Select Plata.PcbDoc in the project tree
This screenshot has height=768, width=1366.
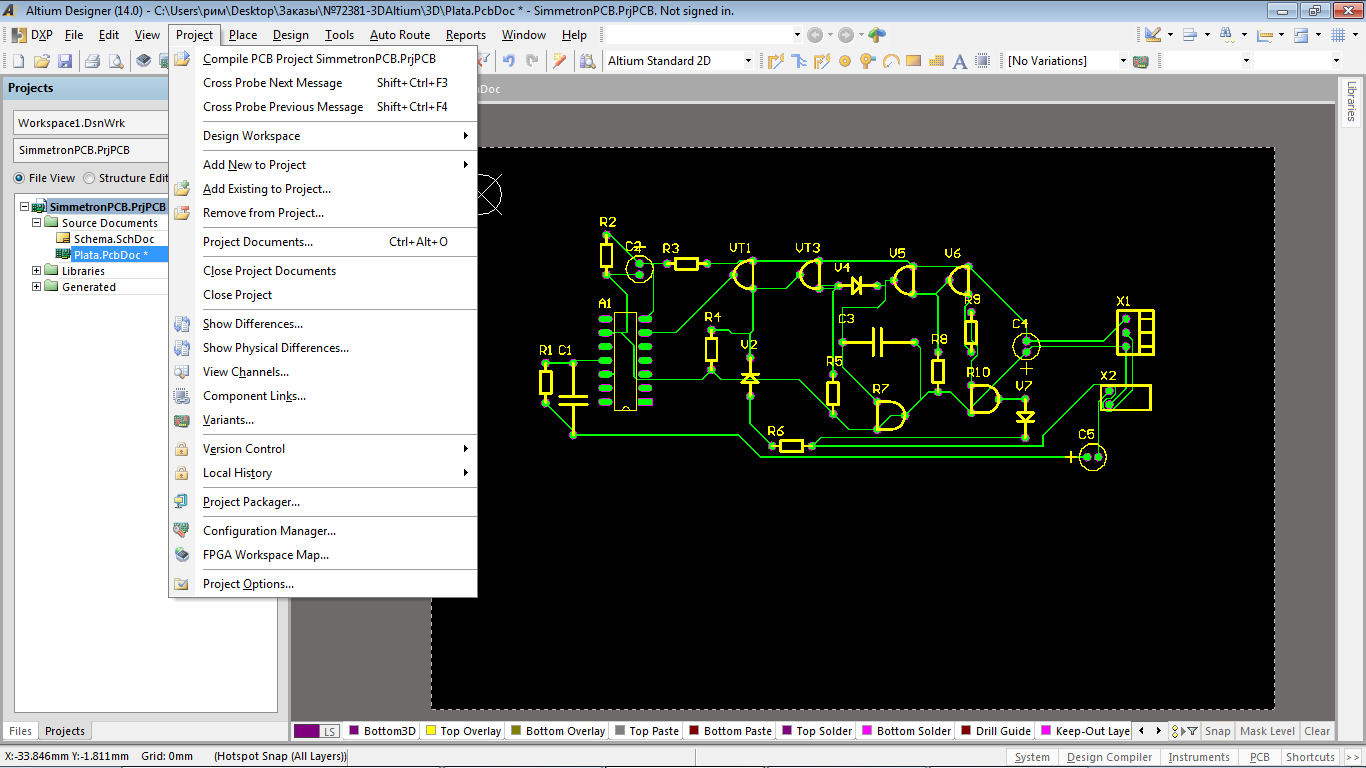[x=110, y=255]
